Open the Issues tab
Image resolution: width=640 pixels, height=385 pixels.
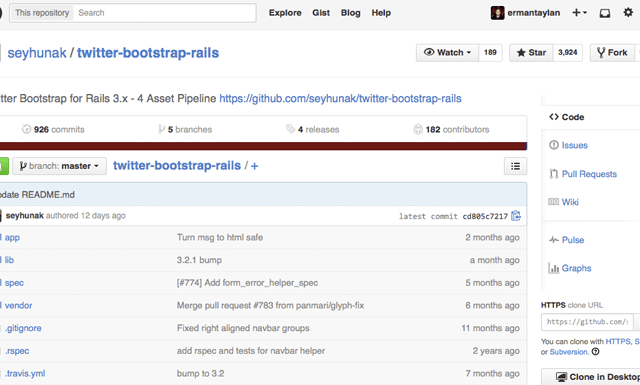tap(568, 145)
